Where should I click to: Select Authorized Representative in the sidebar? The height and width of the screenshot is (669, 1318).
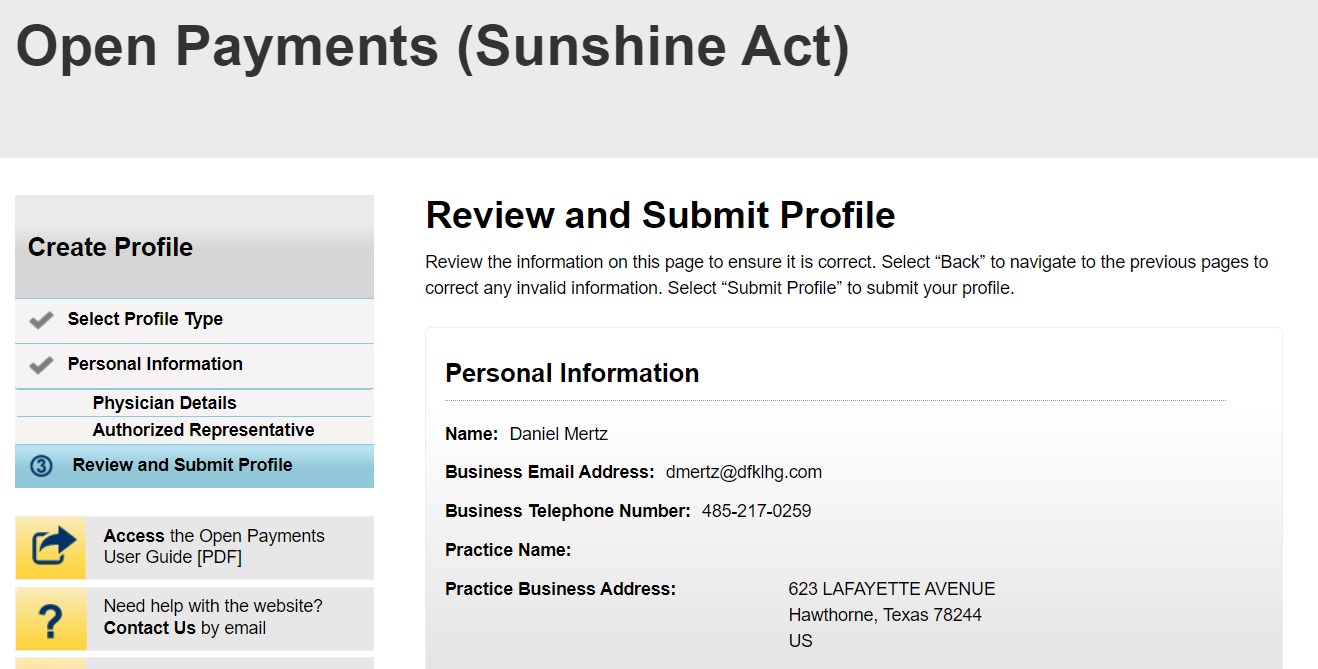click(203, 430)
